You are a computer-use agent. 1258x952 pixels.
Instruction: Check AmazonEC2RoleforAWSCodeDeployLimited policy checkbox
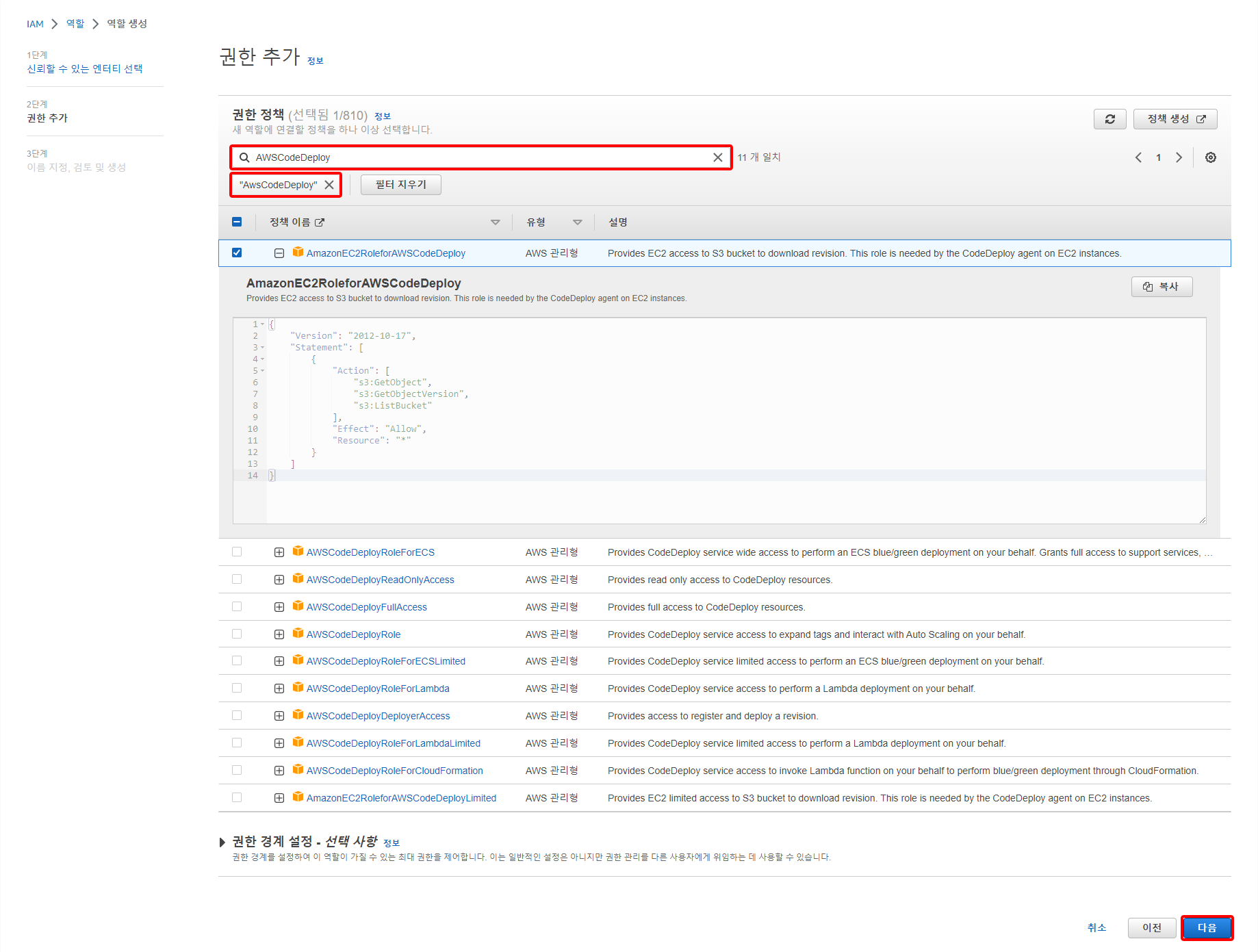coord(237,797)
